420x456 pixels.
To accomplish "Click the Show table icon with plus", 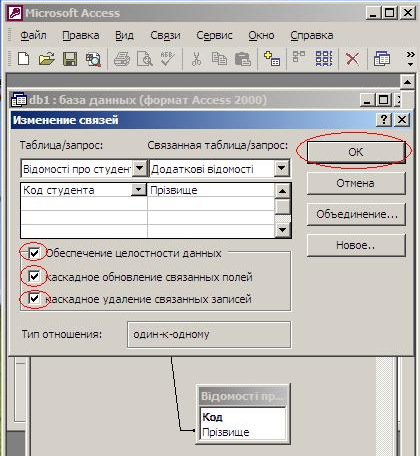I will pos(271,59).
